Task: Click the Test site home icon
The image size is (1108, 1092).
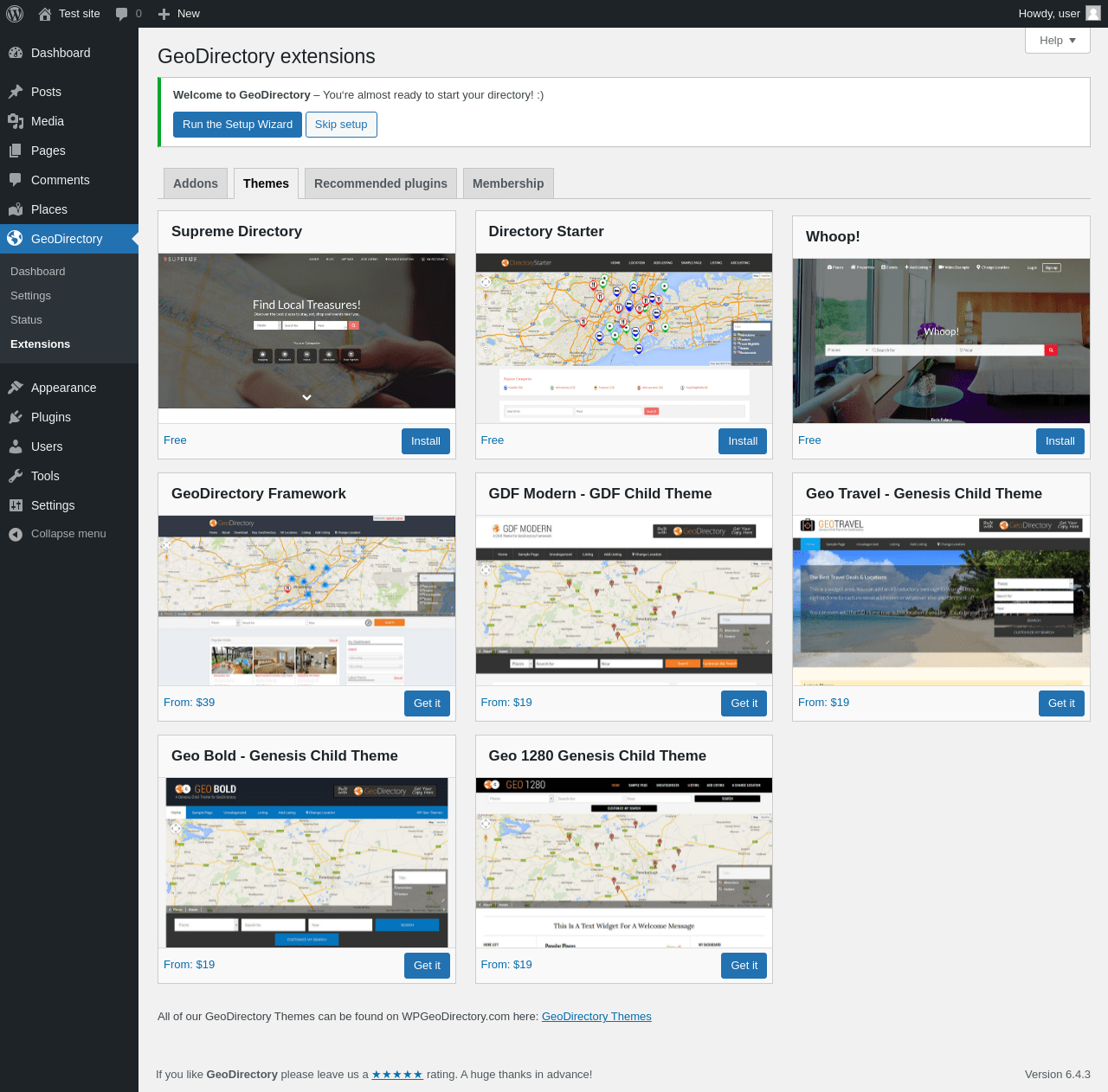Action: (45, 14)
